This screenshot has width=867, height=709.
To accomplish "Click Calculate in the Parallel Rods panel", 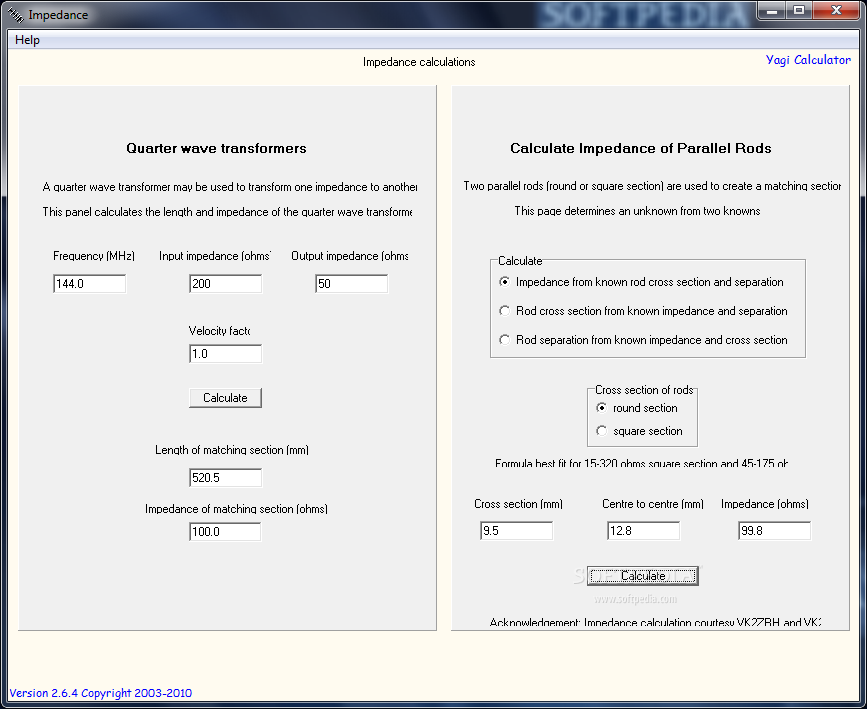I will point(643,576).
